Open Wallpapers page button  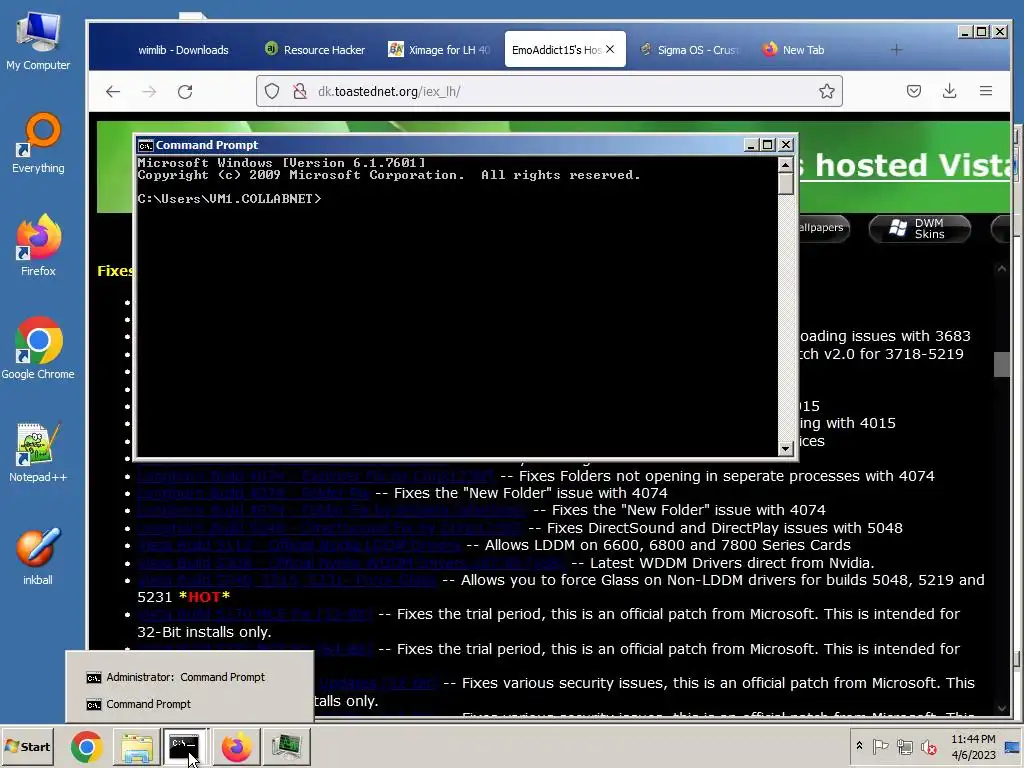click(x=823, y=229)
